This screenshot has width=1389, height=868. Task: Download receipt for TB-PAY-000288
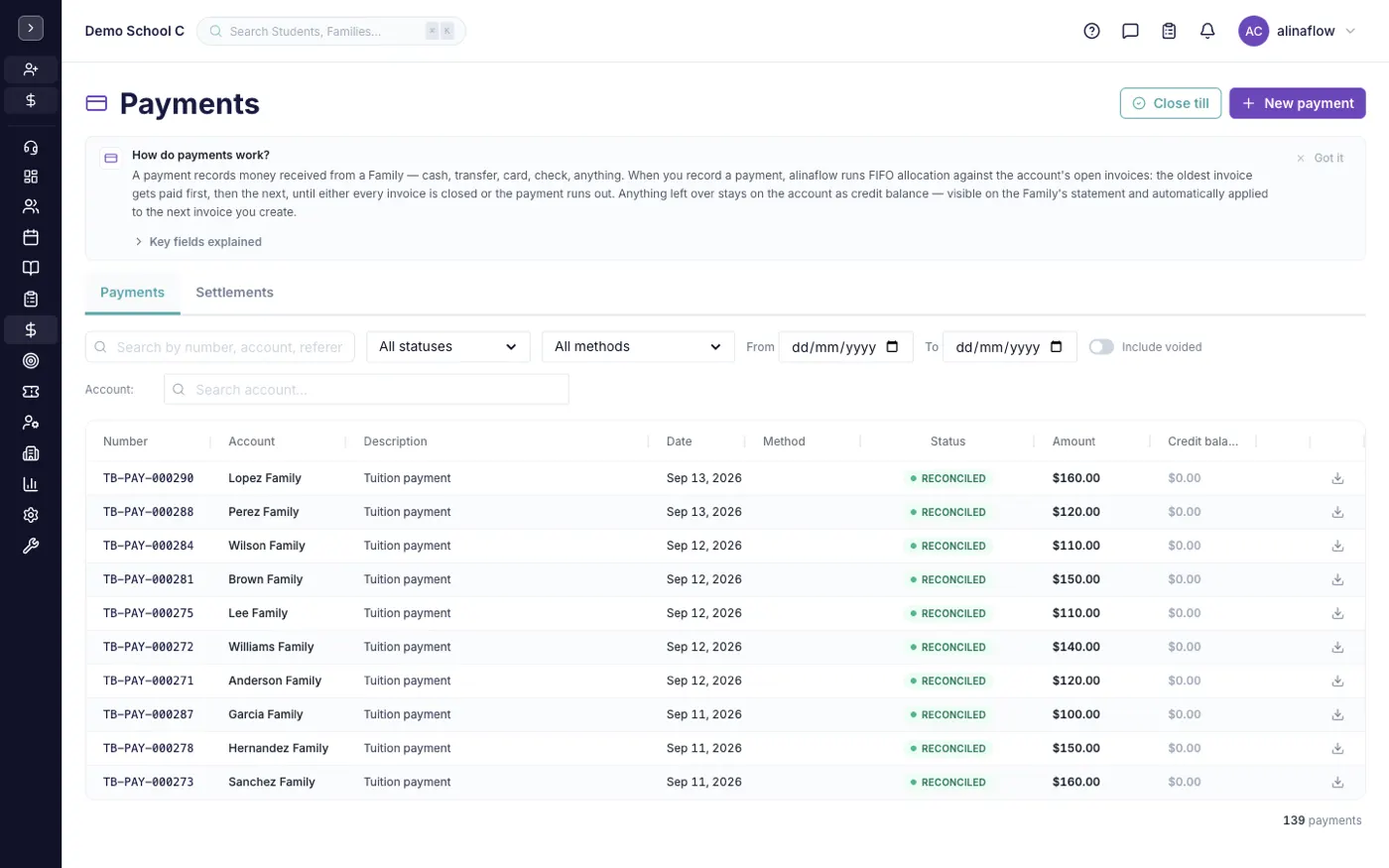(1337, 512)
